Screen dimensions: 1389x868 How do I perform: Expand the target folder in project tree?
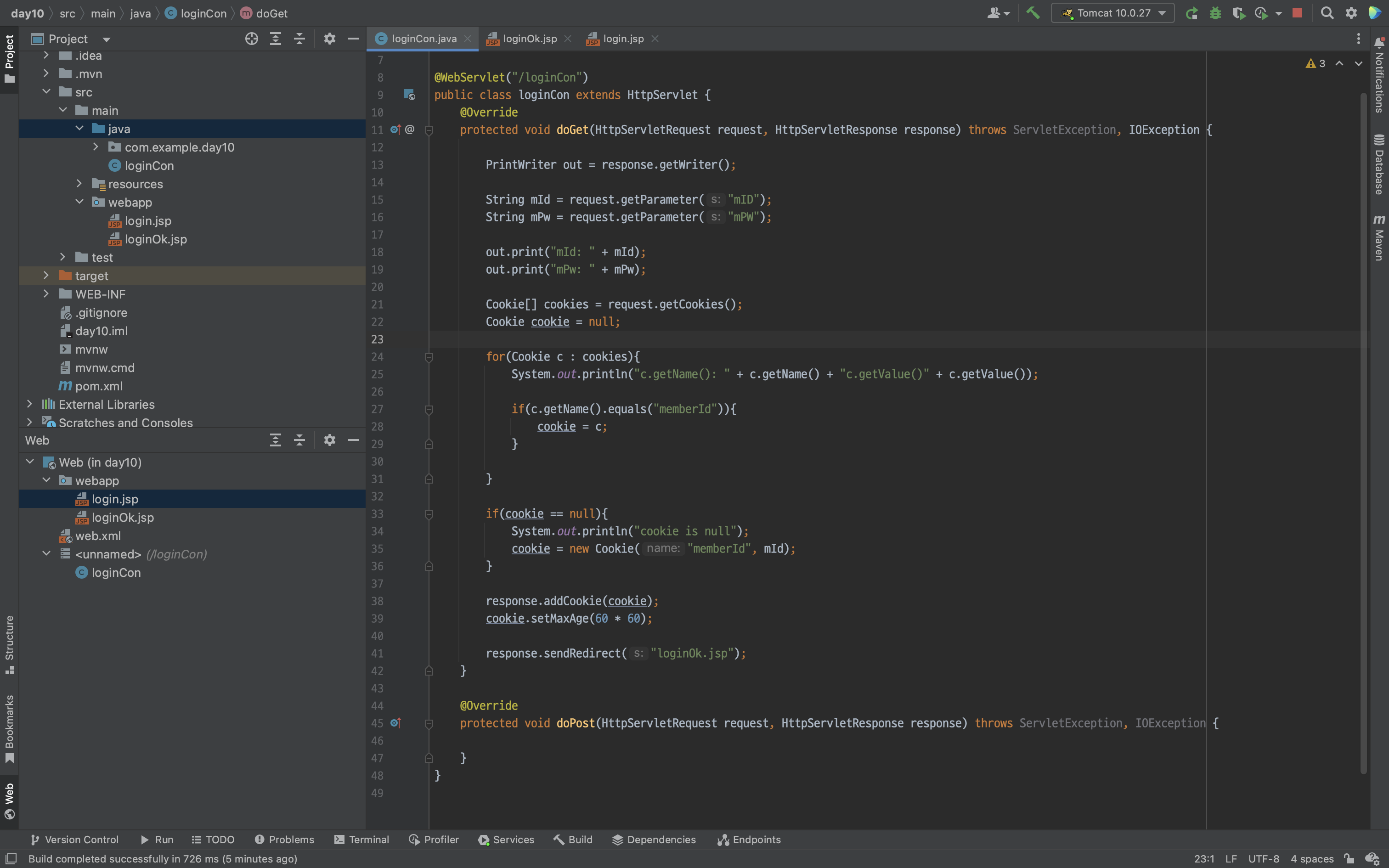pyautogui.click(x=46, y=276)
